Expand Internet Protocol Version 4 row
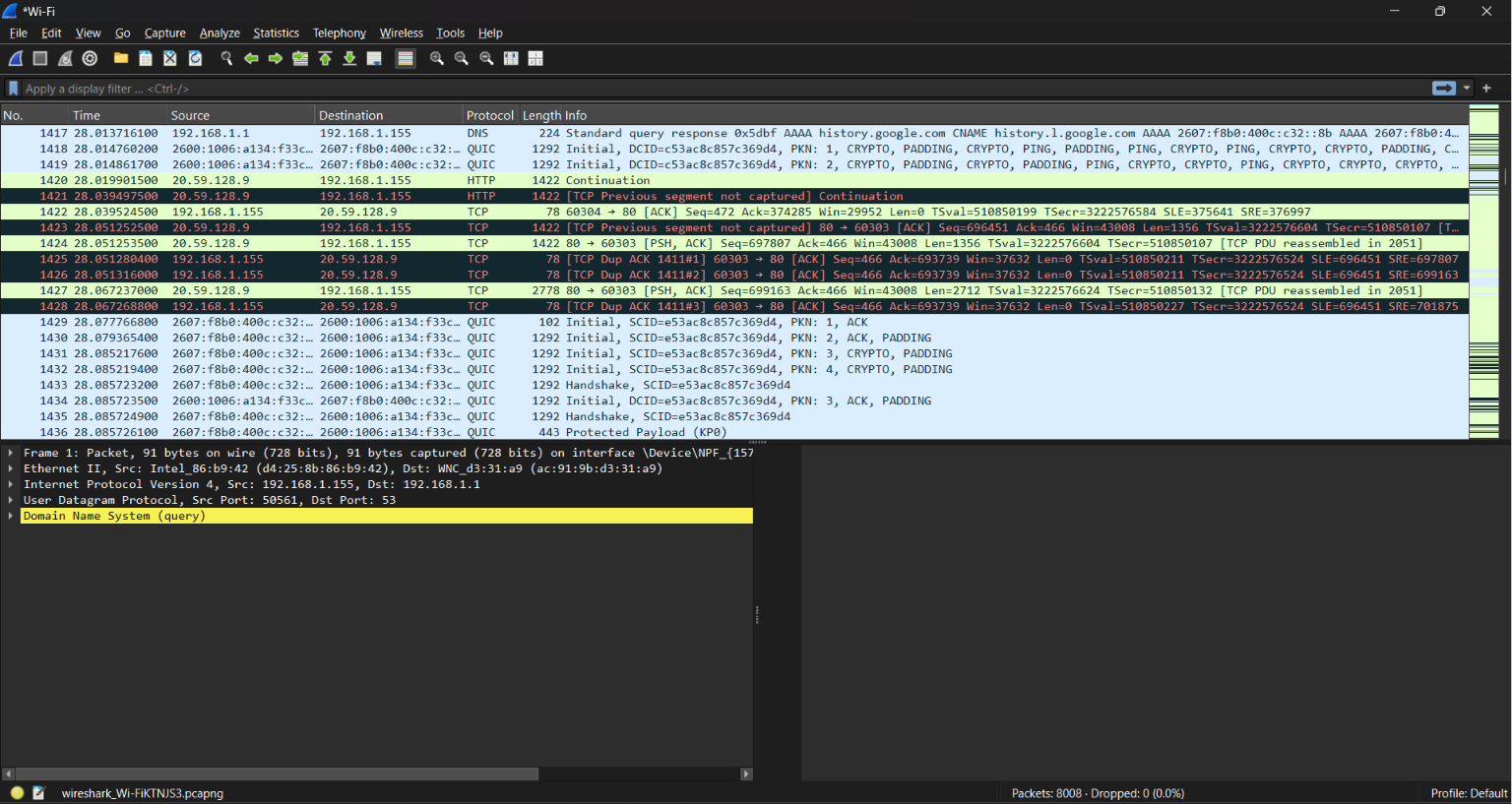Screen dimensions: 1512x804 (x=11, y=484)
